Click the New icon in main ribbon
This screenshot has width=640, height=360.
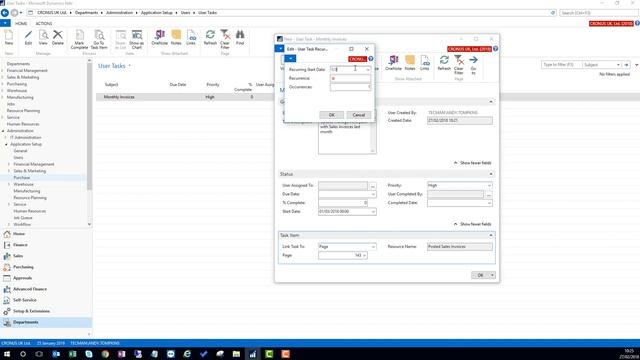[x=9, y=37]
